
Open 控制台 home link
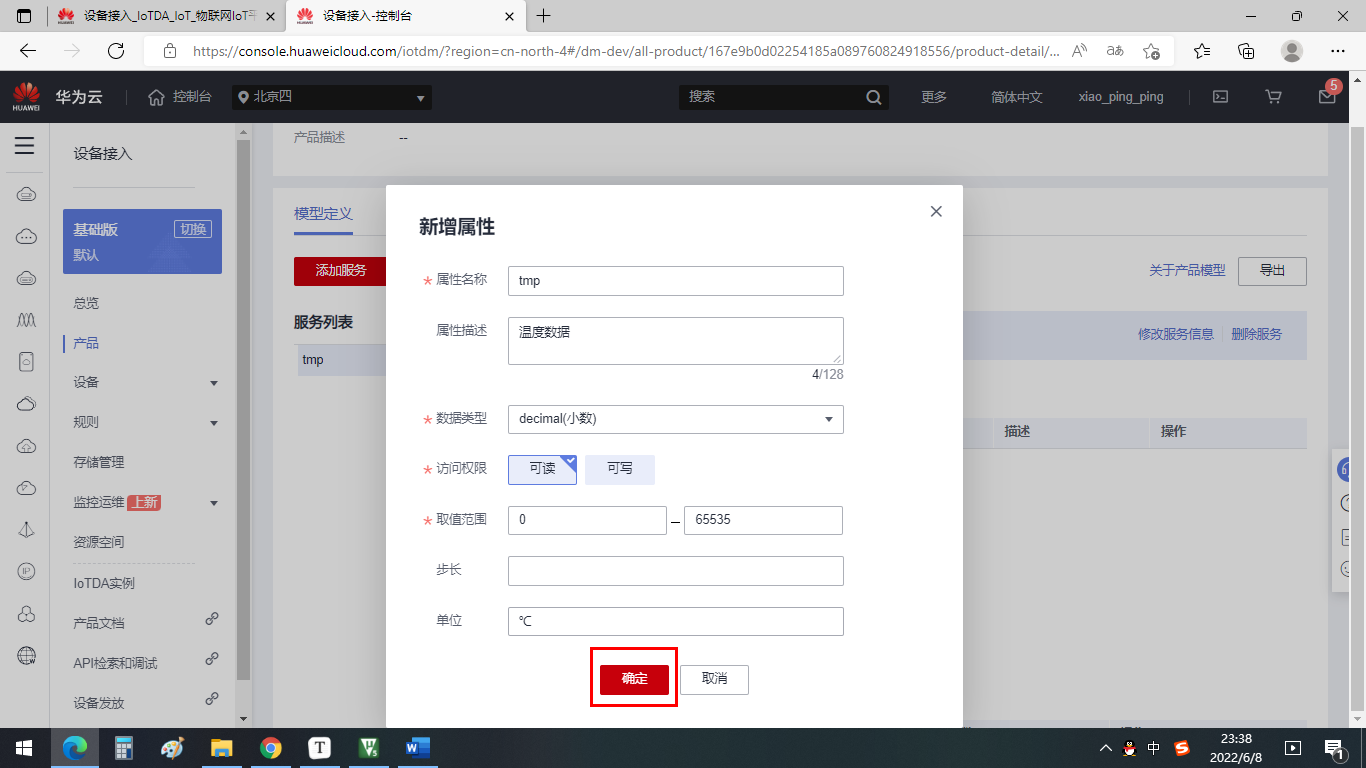(180, 97)
